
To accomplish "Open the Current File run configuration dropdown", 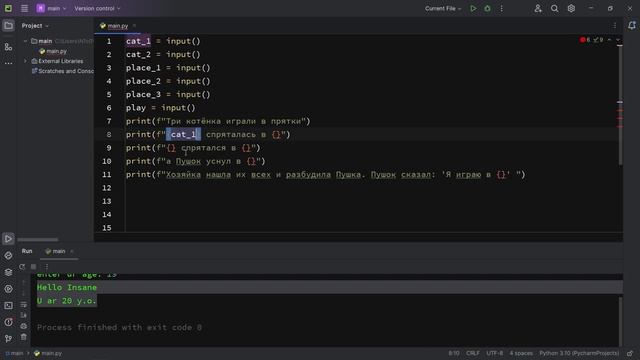I will pos(443,8).
